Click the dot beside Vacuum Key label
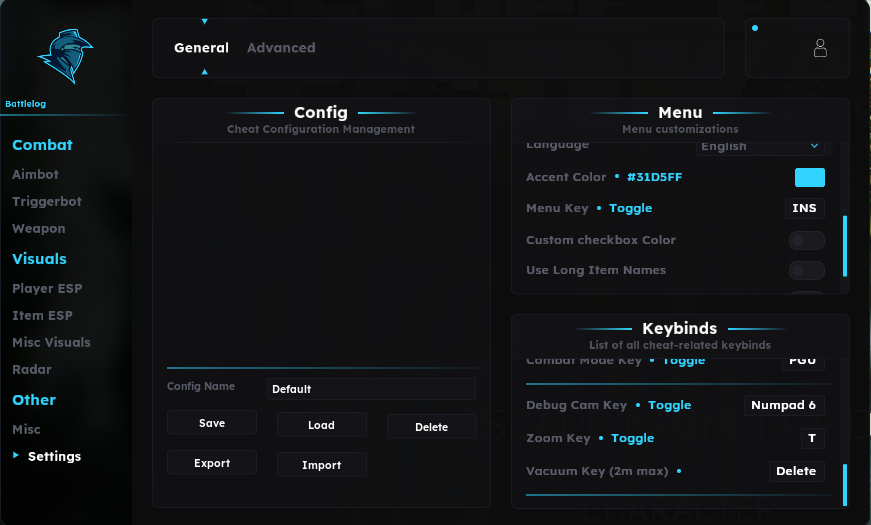 [x=679, y=471]
